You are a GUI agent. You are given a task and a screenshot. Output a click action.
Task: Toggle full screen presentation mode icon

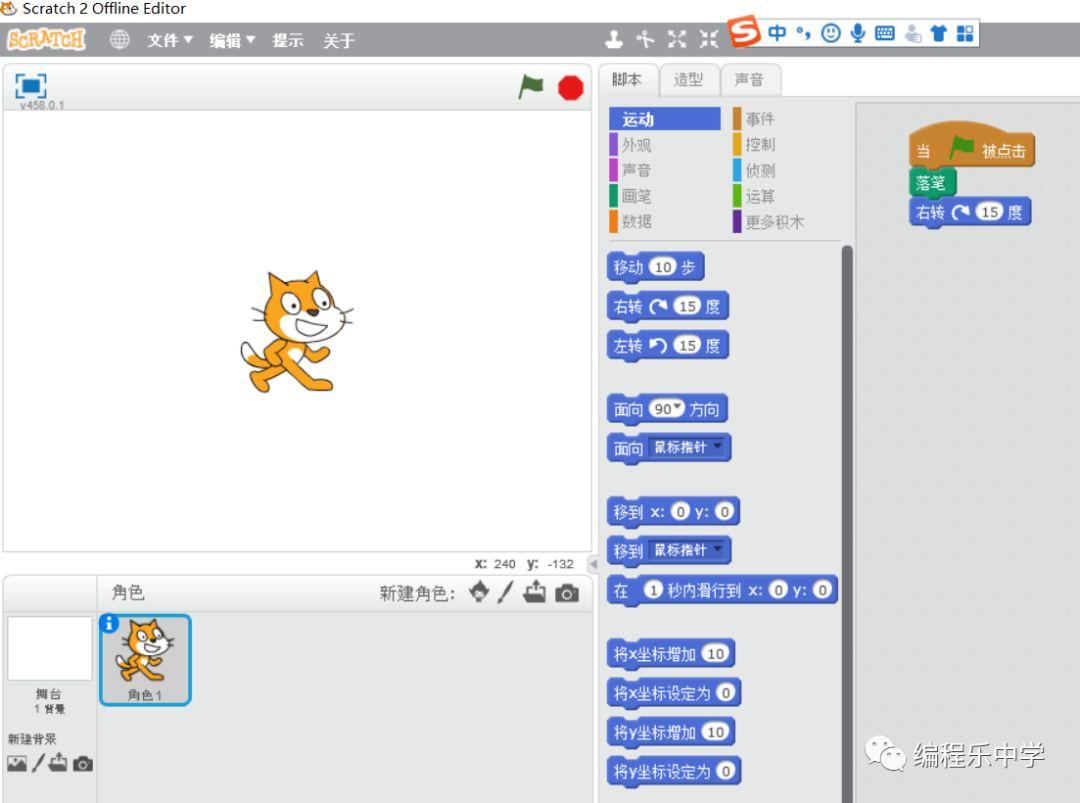[31, 87]
